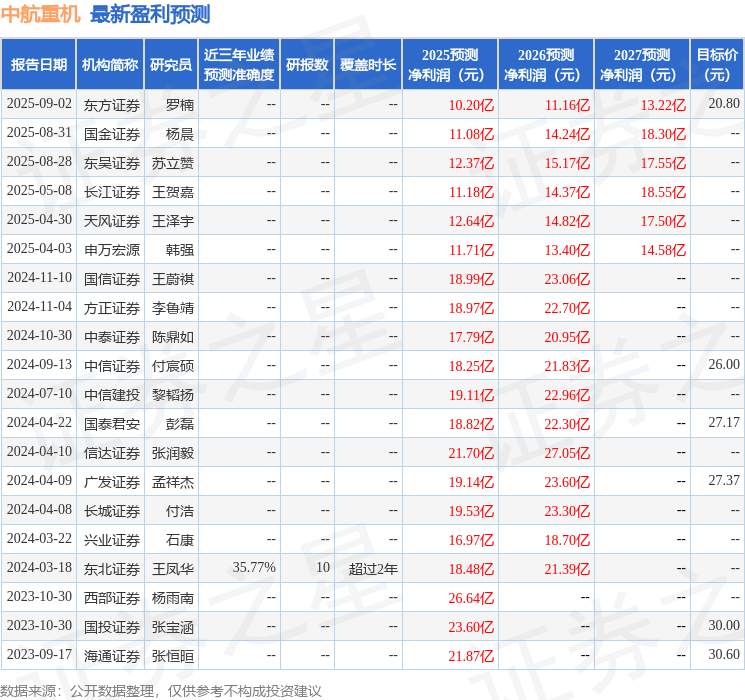The image size is (745, 700).
Task: Click 长江证券 institution cell
Action: [112, 192]
